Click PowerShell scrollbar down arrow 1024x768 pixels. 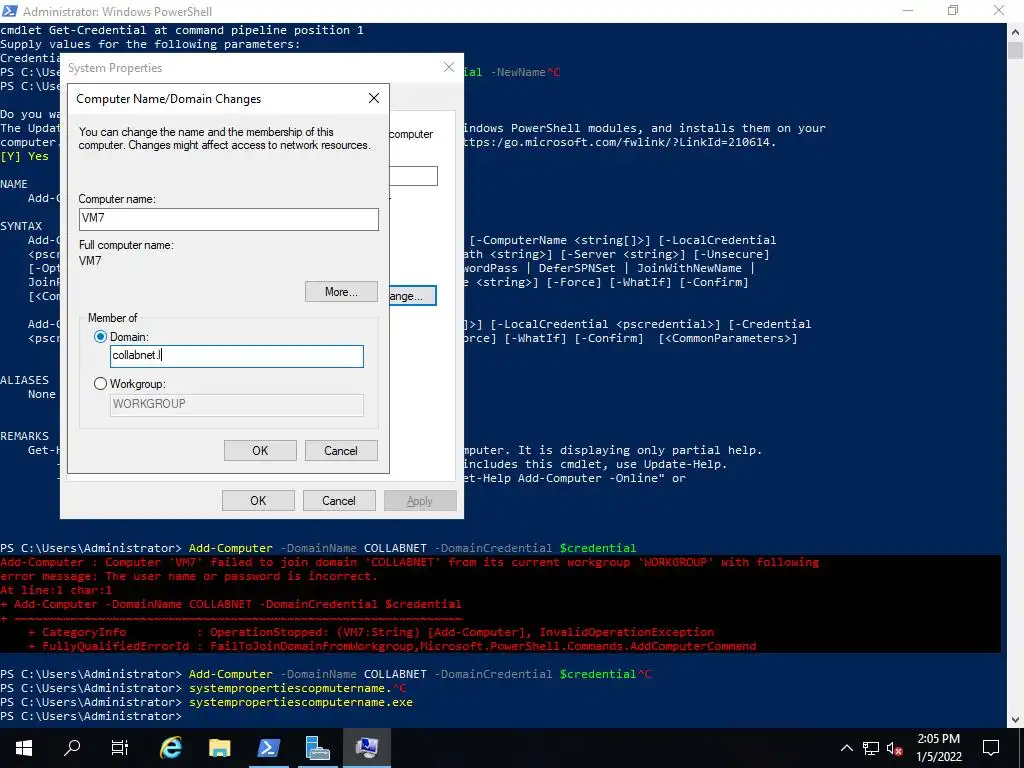(x=1015, y=719)
